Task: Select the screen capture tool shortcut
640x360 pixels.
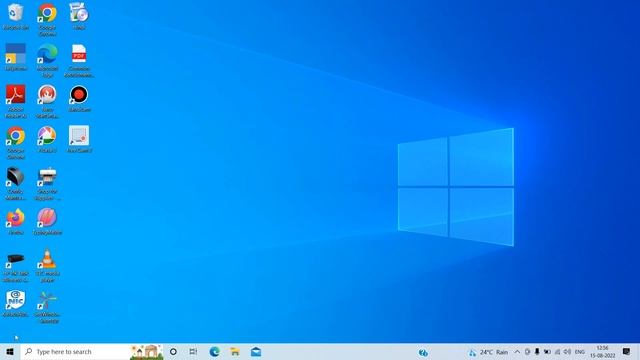Action: click(79, 139)
